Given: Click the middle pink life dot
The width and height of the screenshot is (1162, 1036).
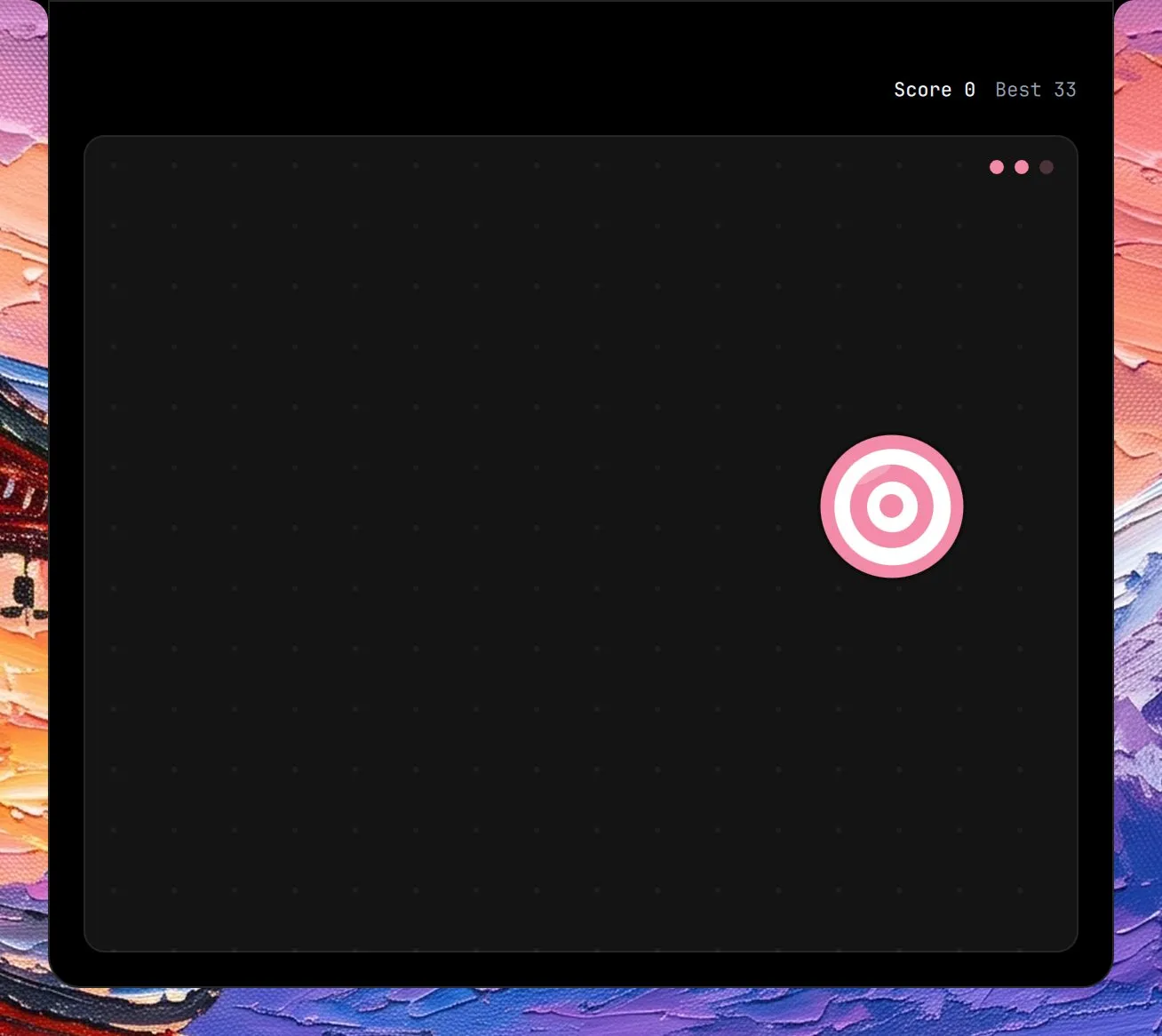Looking at the screenshot, I should pyautogui.click(x=1022, y=167).
